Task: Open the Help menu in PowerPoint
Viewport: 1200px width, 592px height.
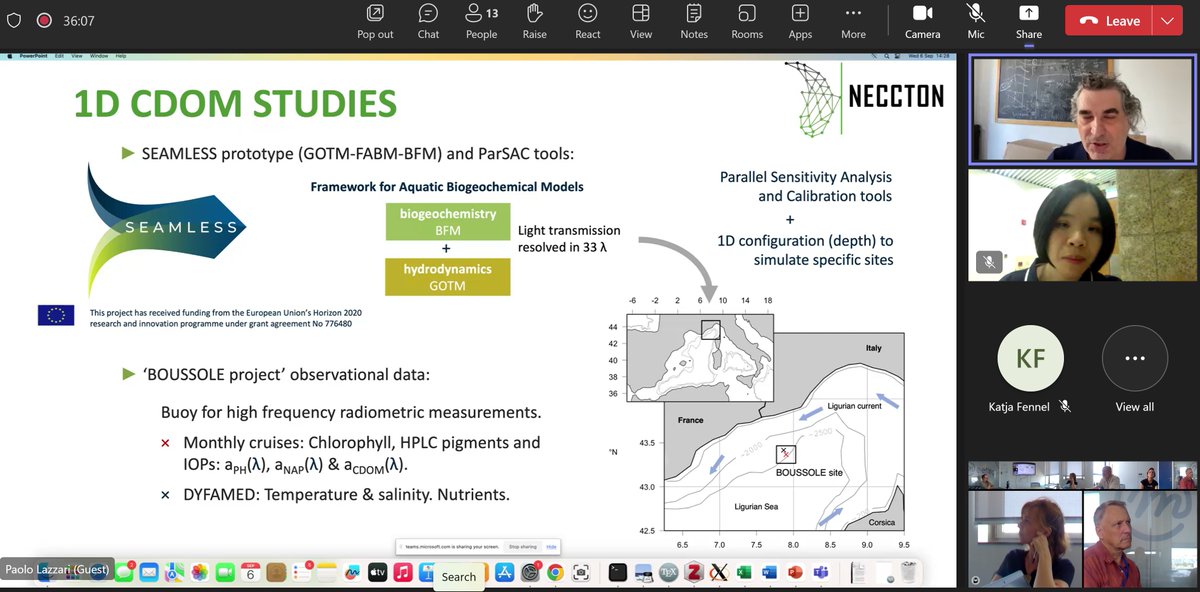Action: [x=121, y=56]
